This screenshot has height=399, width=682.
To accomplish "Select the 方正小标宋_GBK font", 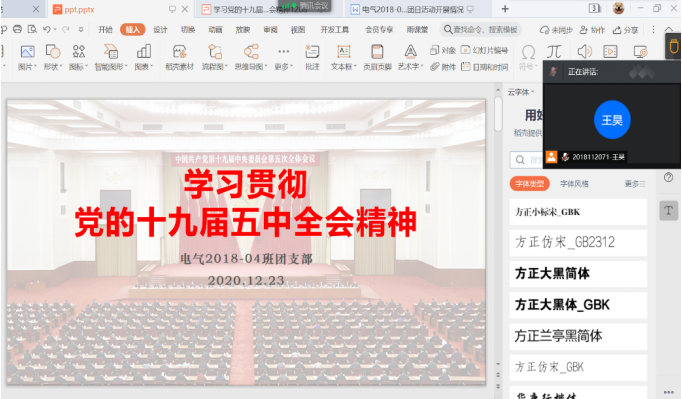I will 578,212.
